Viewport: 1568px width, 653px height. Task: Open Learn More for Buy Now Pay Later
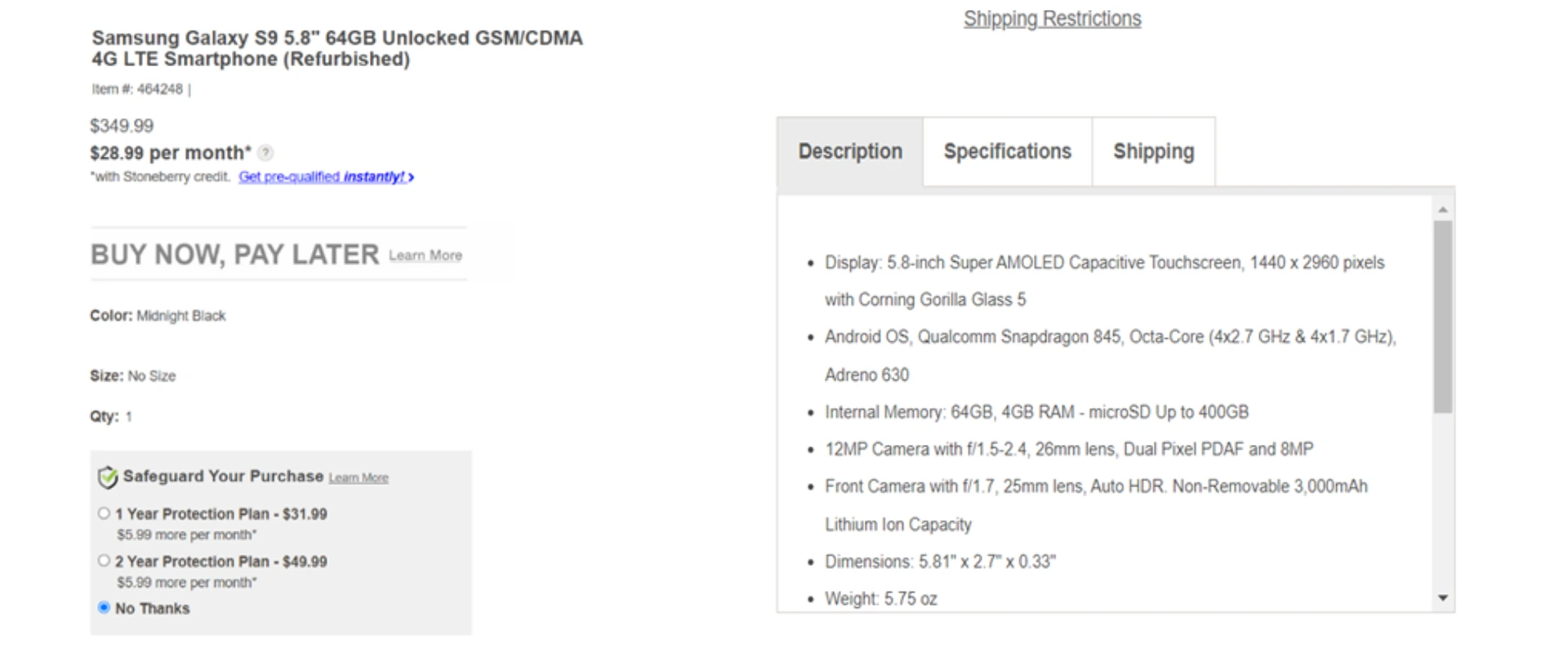(425, 255)
